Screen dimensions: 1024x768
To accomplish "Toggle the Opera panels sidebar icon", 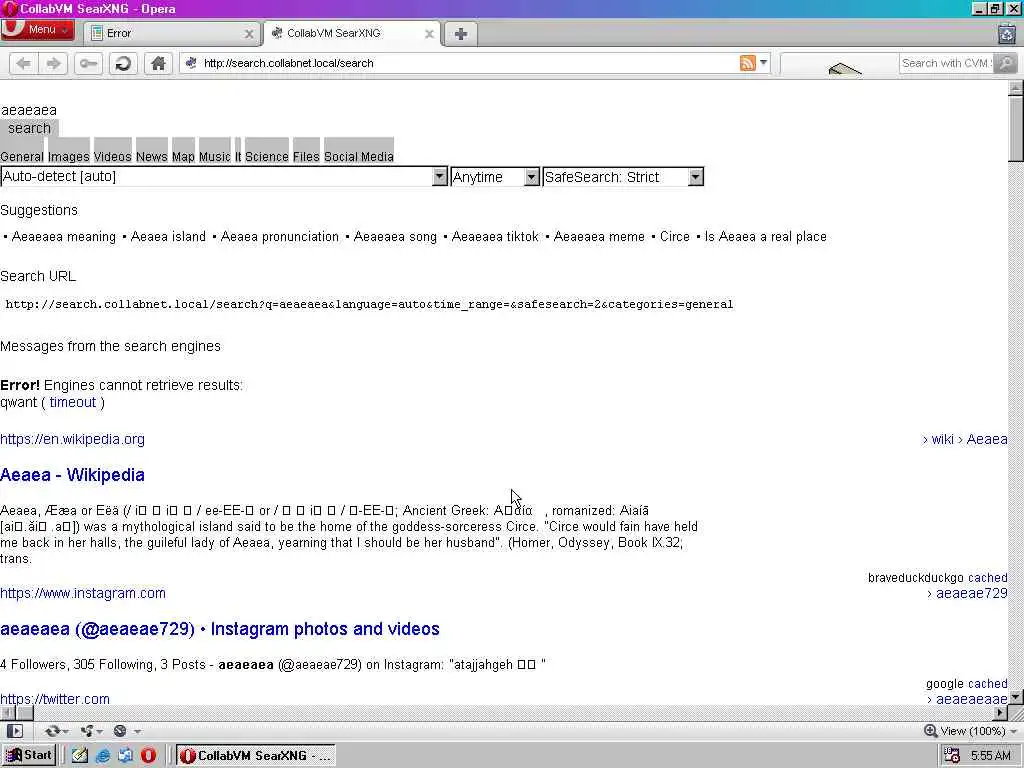I will tap(14, 731).
